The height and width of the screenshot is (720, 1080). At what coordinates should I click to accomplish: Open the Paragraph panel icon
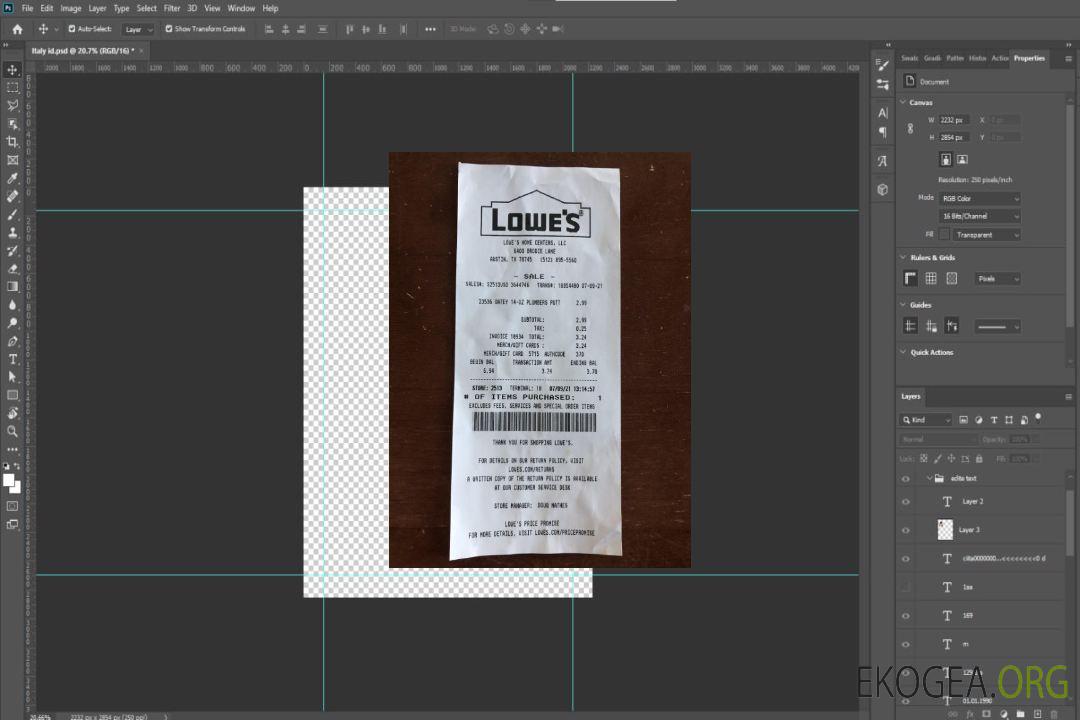click(883, 132)
